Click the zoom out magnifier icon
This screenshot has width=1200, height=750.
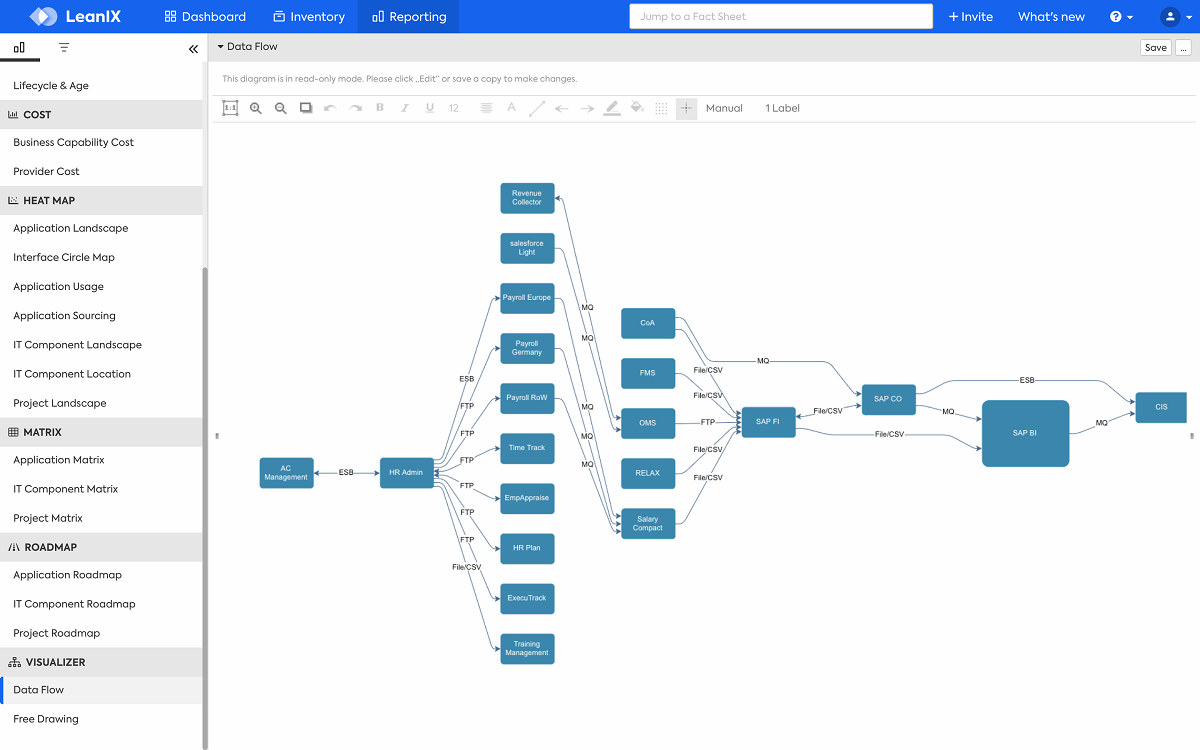[281, 108]
